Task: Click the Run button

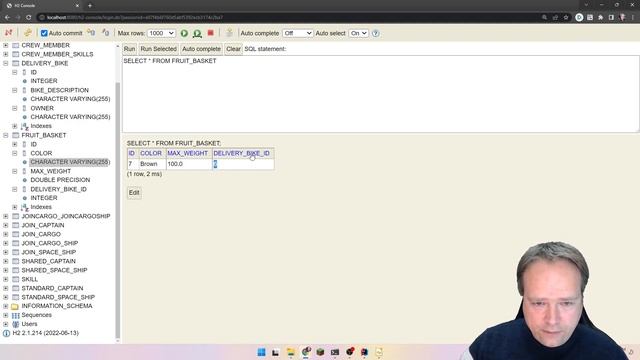Action: [x=129, y=49]
